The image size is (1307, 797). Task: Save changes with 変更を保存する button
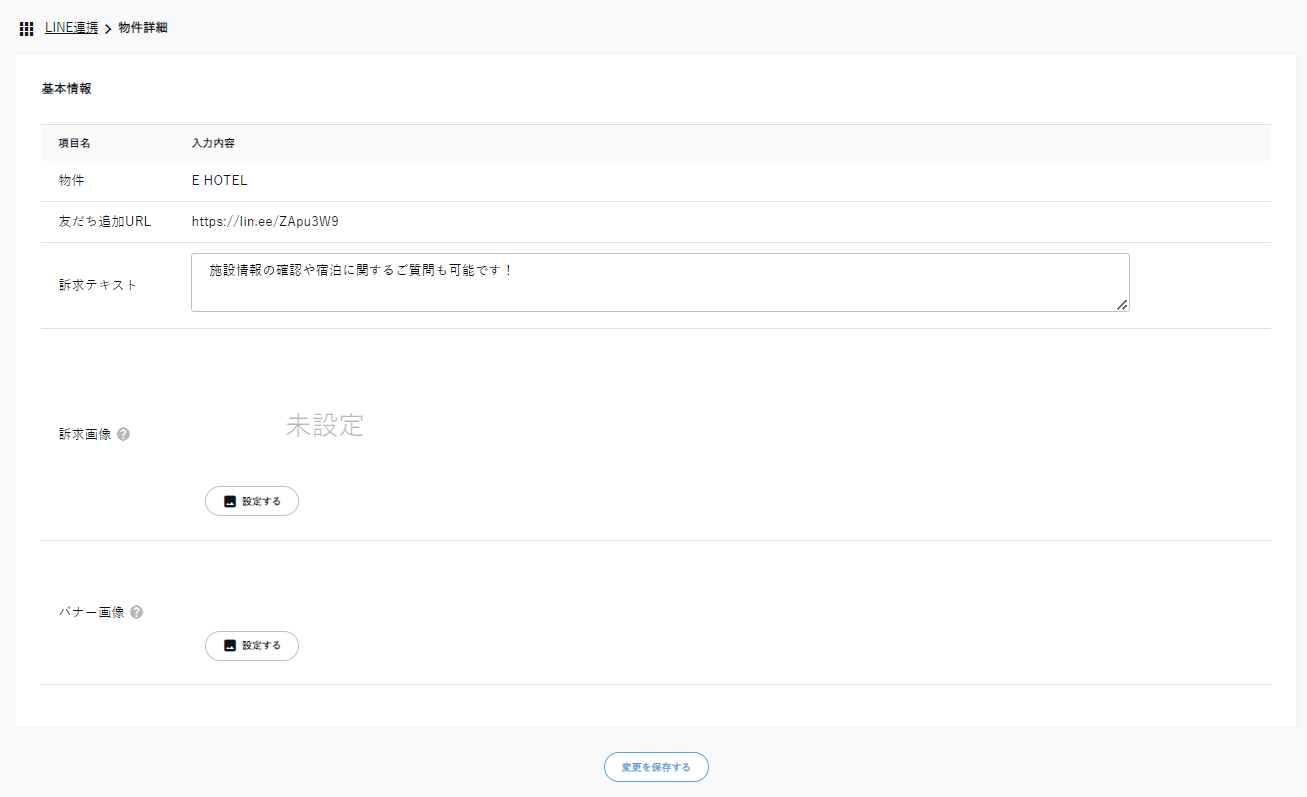click(656, 767)
